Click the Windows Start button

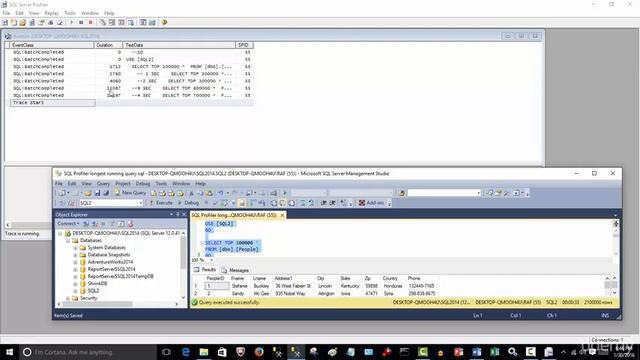(9, 352)
